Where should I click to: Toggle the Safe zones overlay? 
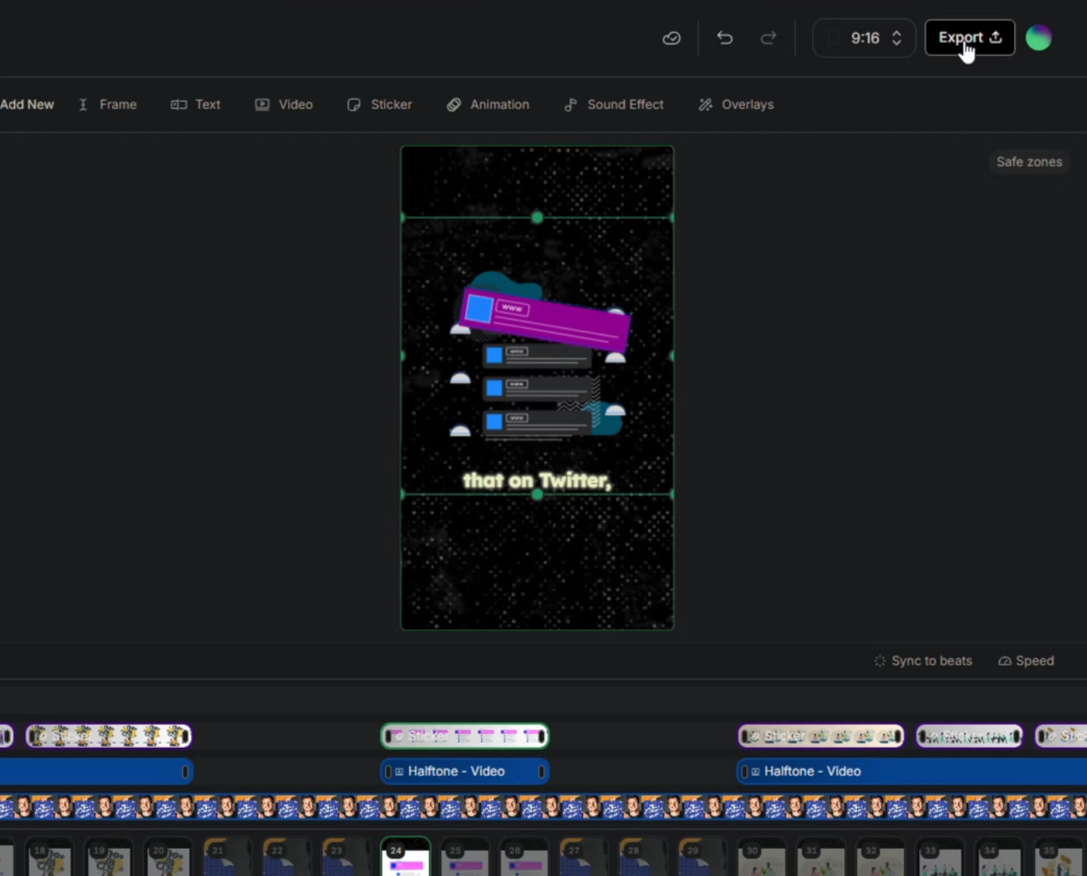pos(1028,161)
